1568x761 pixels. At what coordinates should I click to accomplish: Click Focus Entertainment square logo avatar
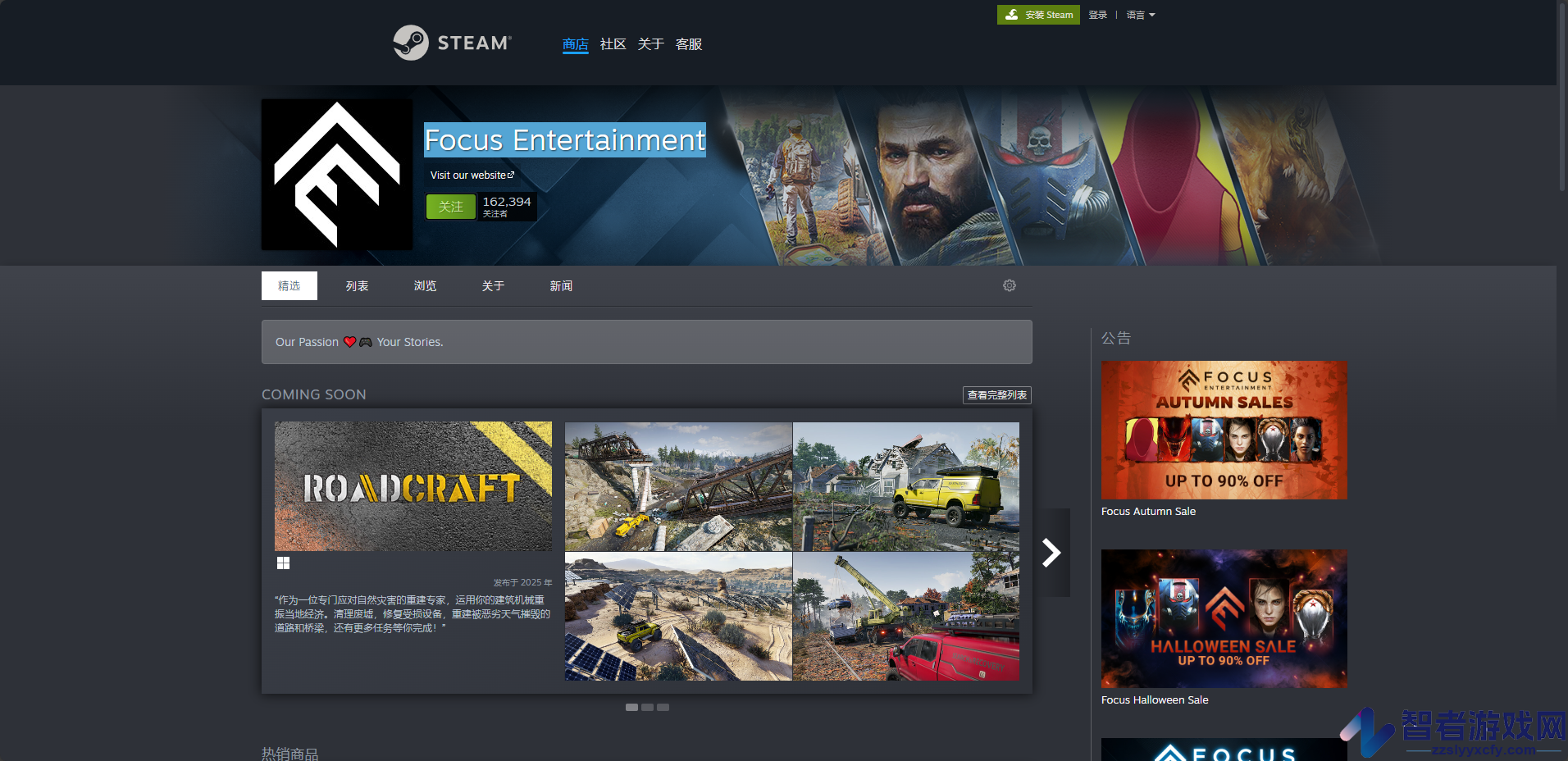[337, 175]
